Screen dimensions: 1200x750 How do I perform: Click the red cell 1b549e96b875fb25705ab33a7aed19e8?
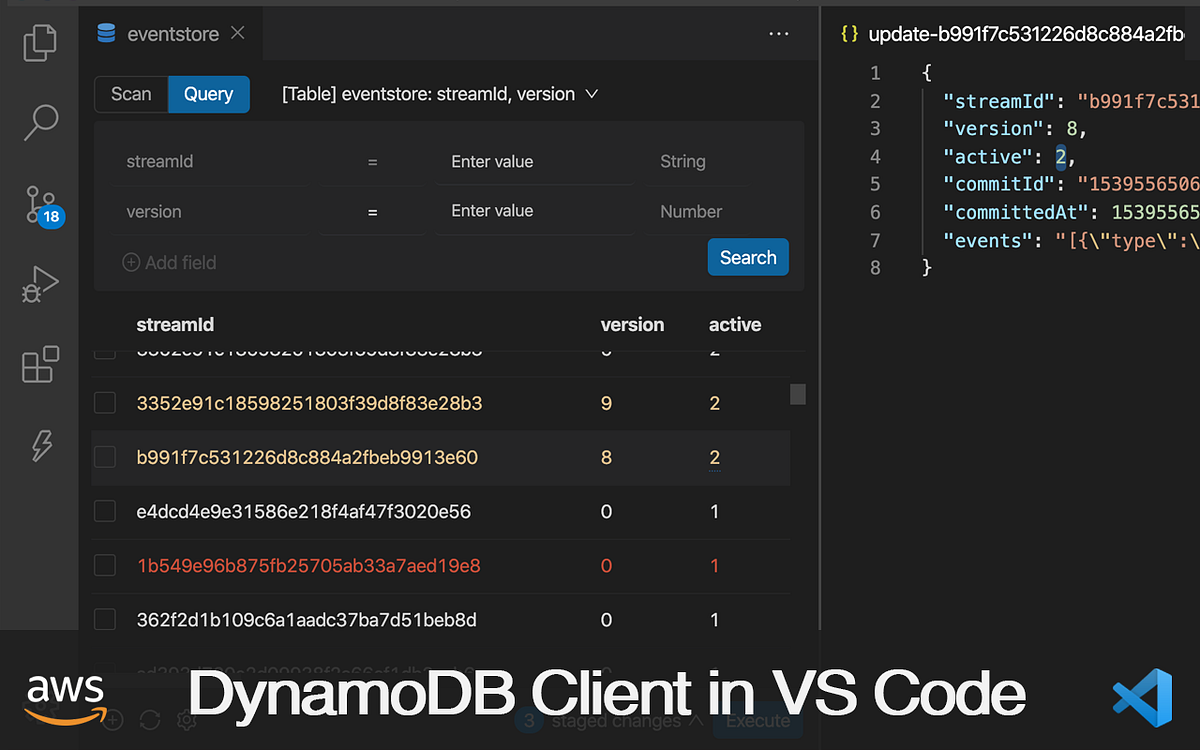[309, 565]
